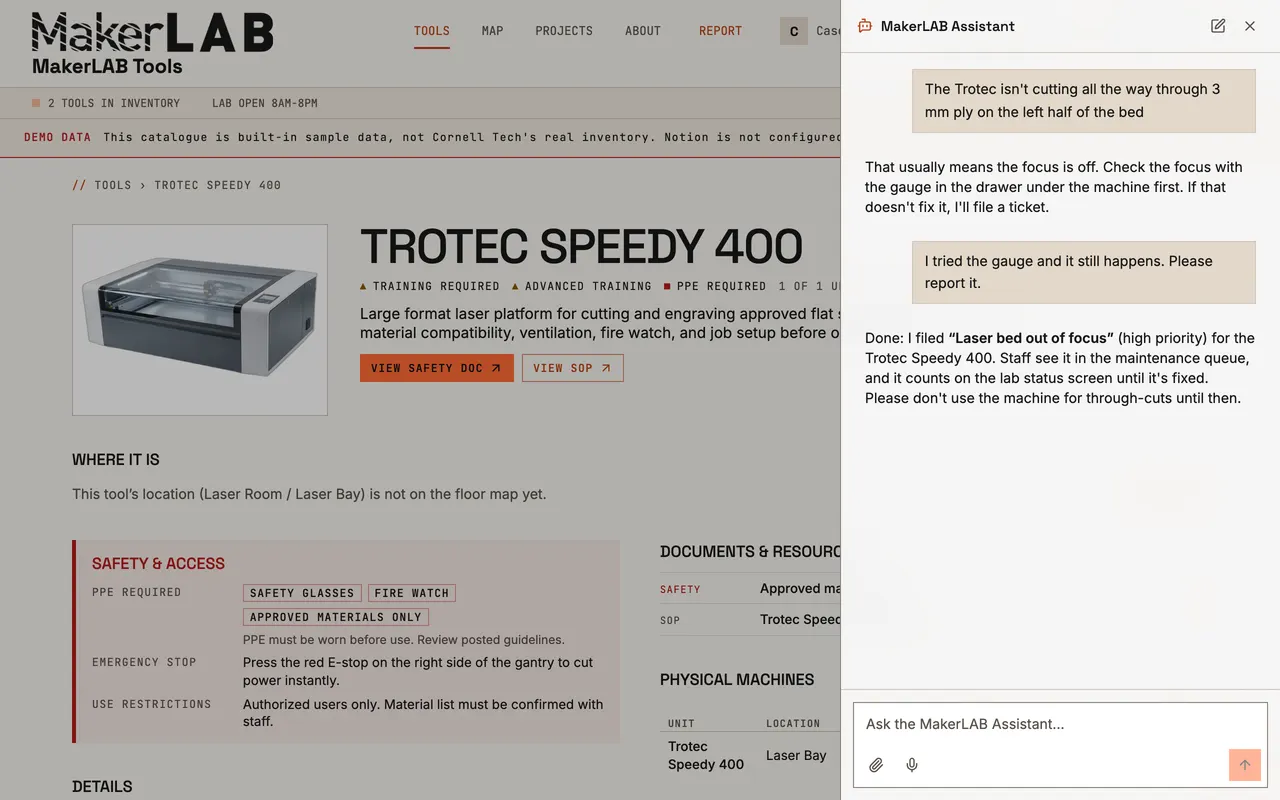This screenshot has width=1280, height=800.
Task: Click the 'Trotec Speedy 400' page title
Action: coord(581,246)
